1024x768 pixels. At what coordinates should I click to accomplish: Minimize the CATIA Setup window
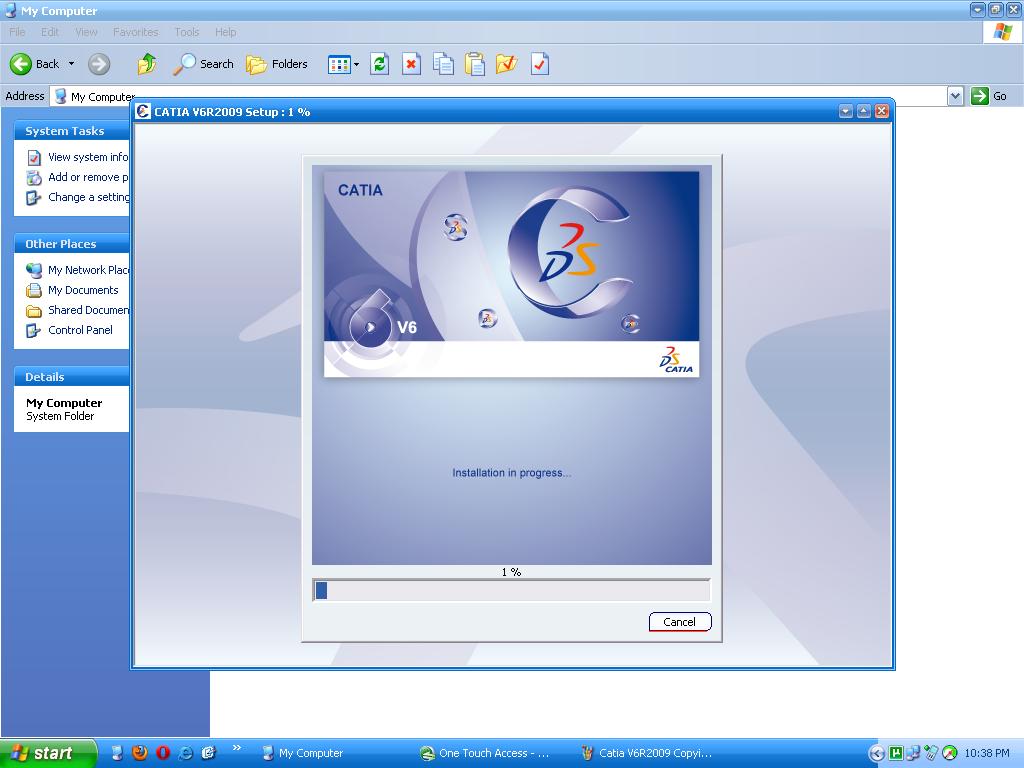pos(846,111)
